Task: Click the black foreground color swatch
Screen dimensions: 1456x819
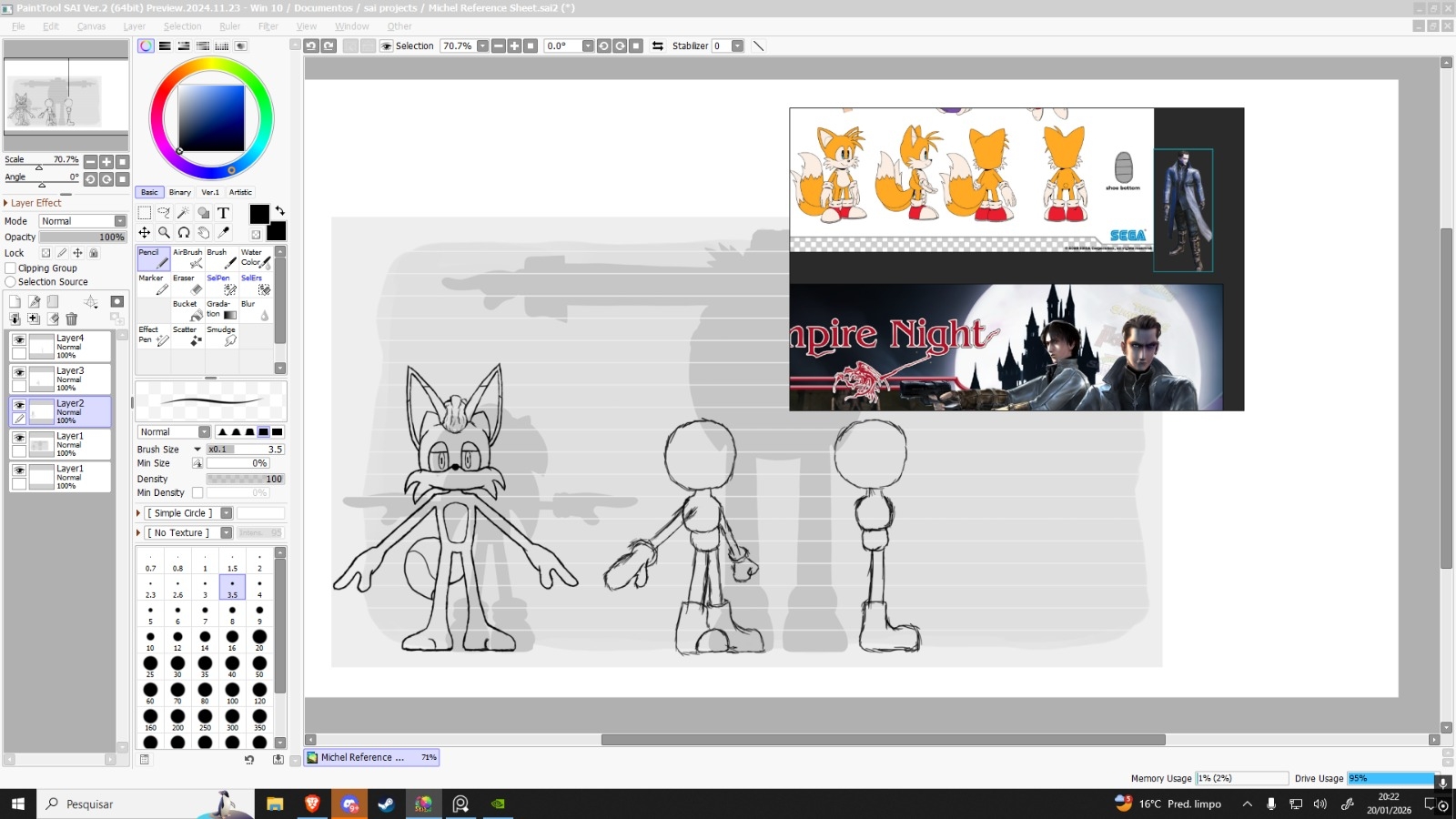Action: pos(259,214)
